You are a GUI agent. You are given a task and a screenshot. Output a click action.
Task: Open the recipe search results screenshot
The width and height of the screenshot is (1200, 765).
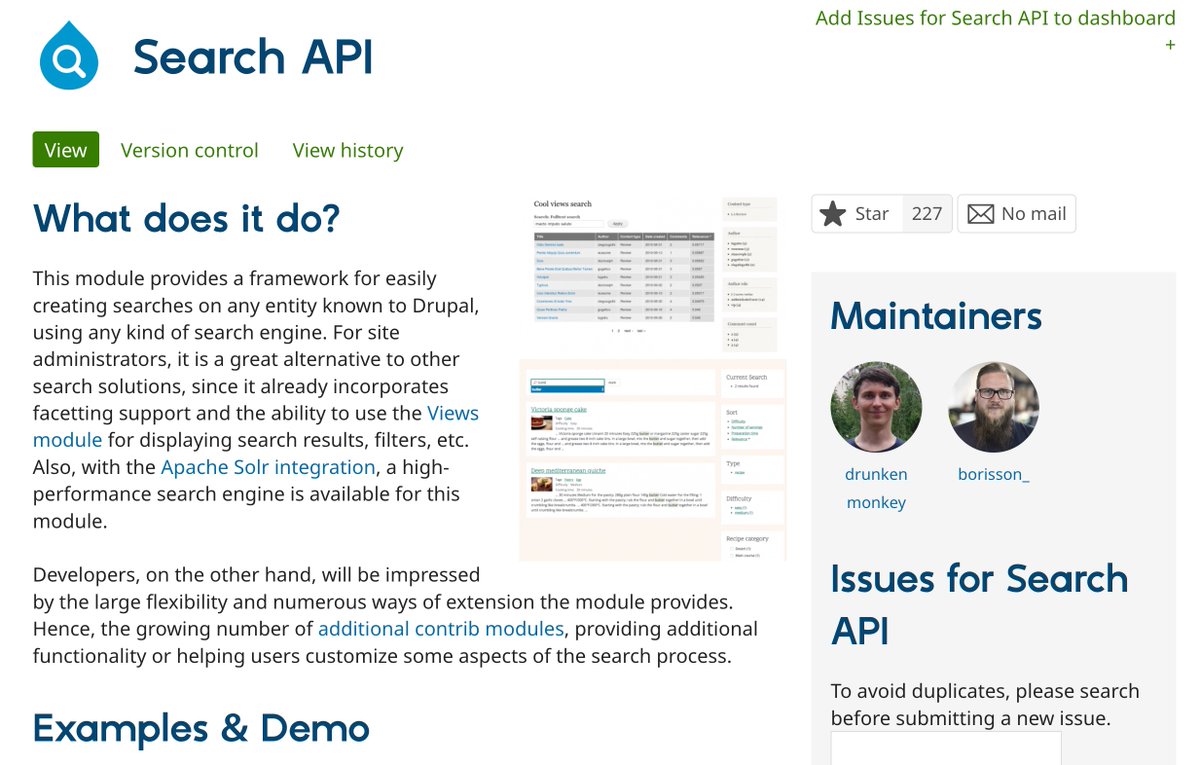(653, 460)
